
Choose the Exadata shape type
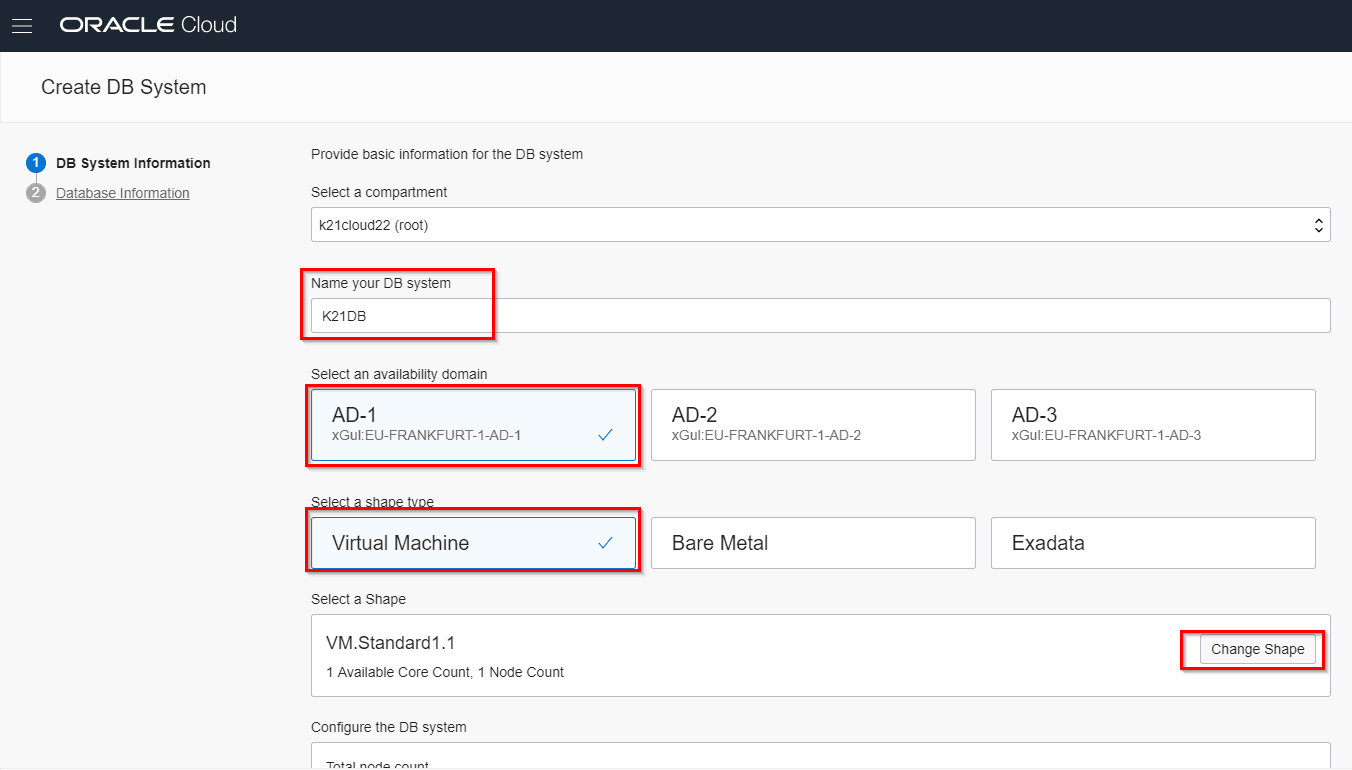1153,543
